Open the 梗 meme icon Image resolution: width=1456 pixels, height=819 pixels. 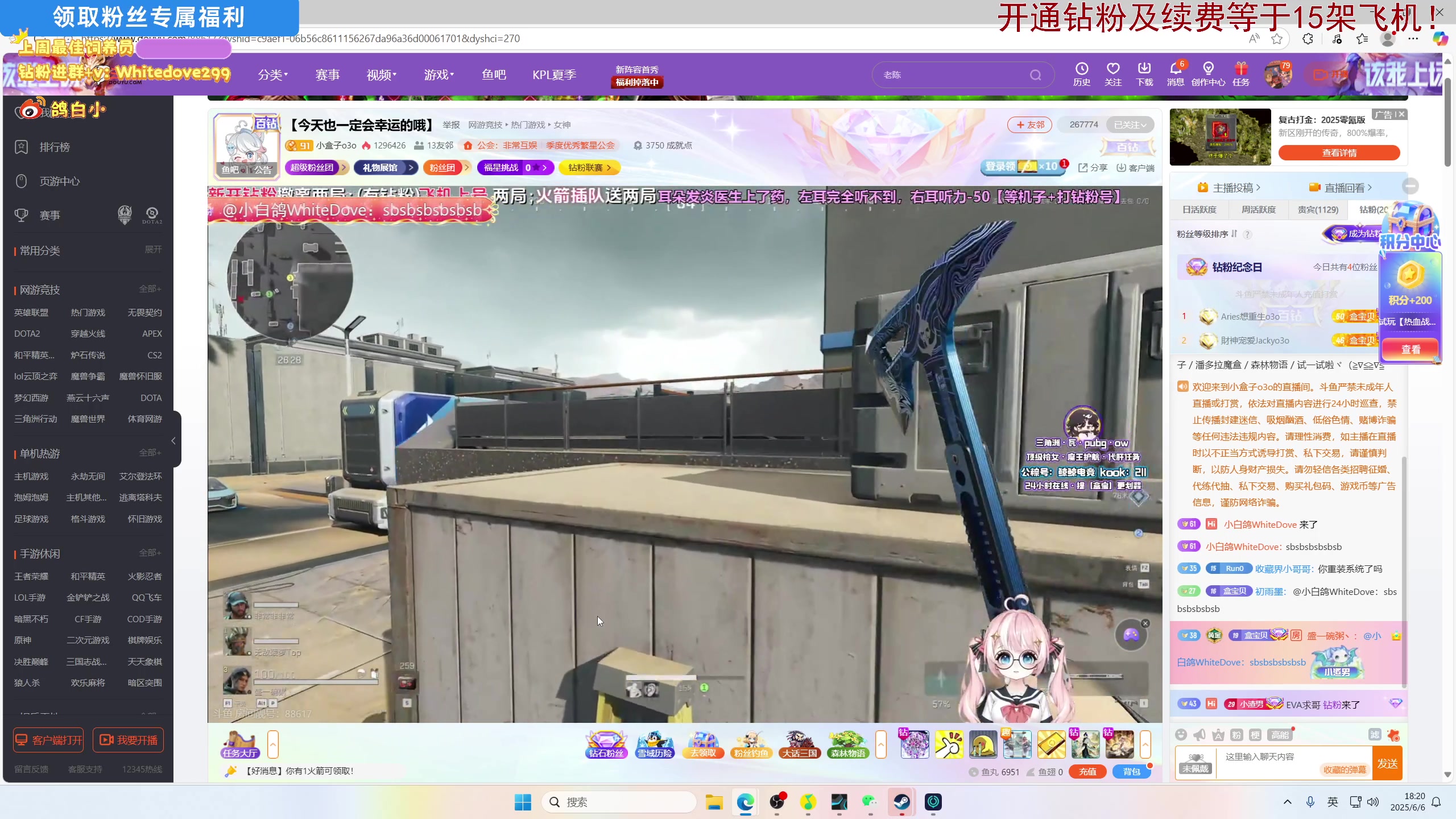click(1255, 735)
